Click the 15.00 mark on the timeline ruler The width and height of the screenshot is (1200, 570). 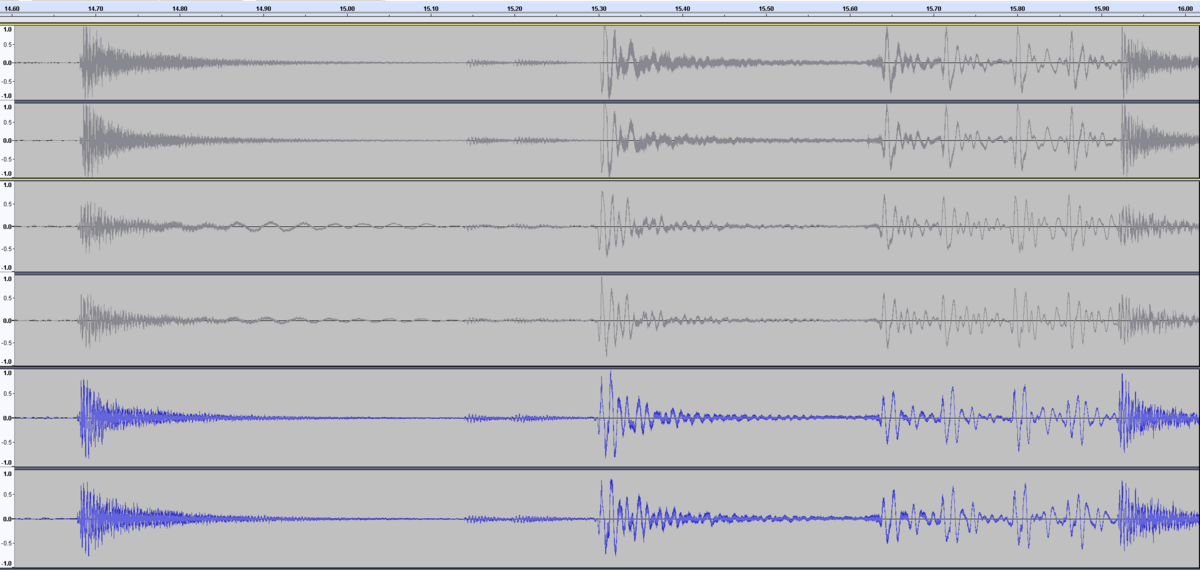[347, 10]
